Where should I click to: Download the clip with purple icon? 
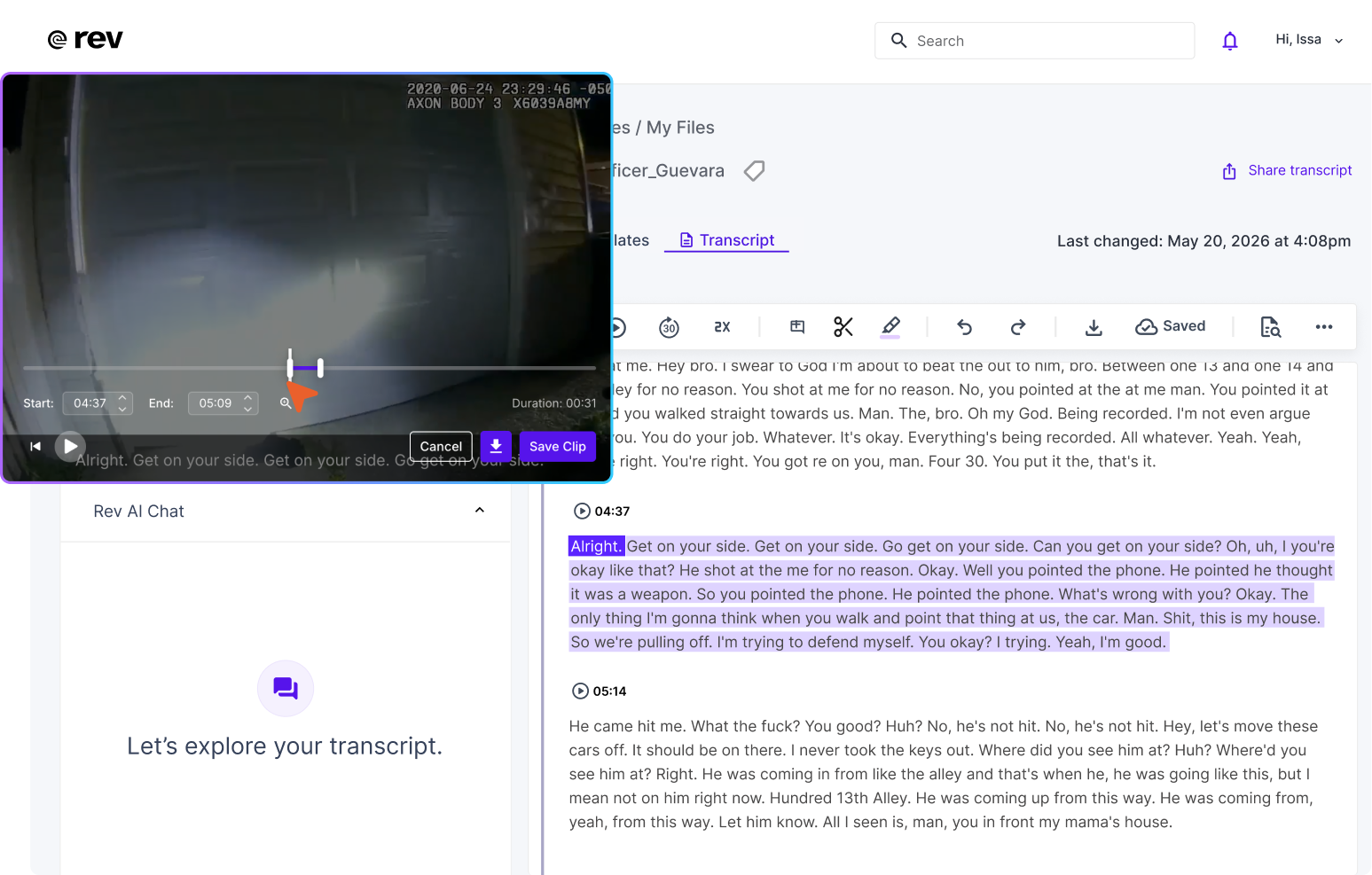pos(496,446)
